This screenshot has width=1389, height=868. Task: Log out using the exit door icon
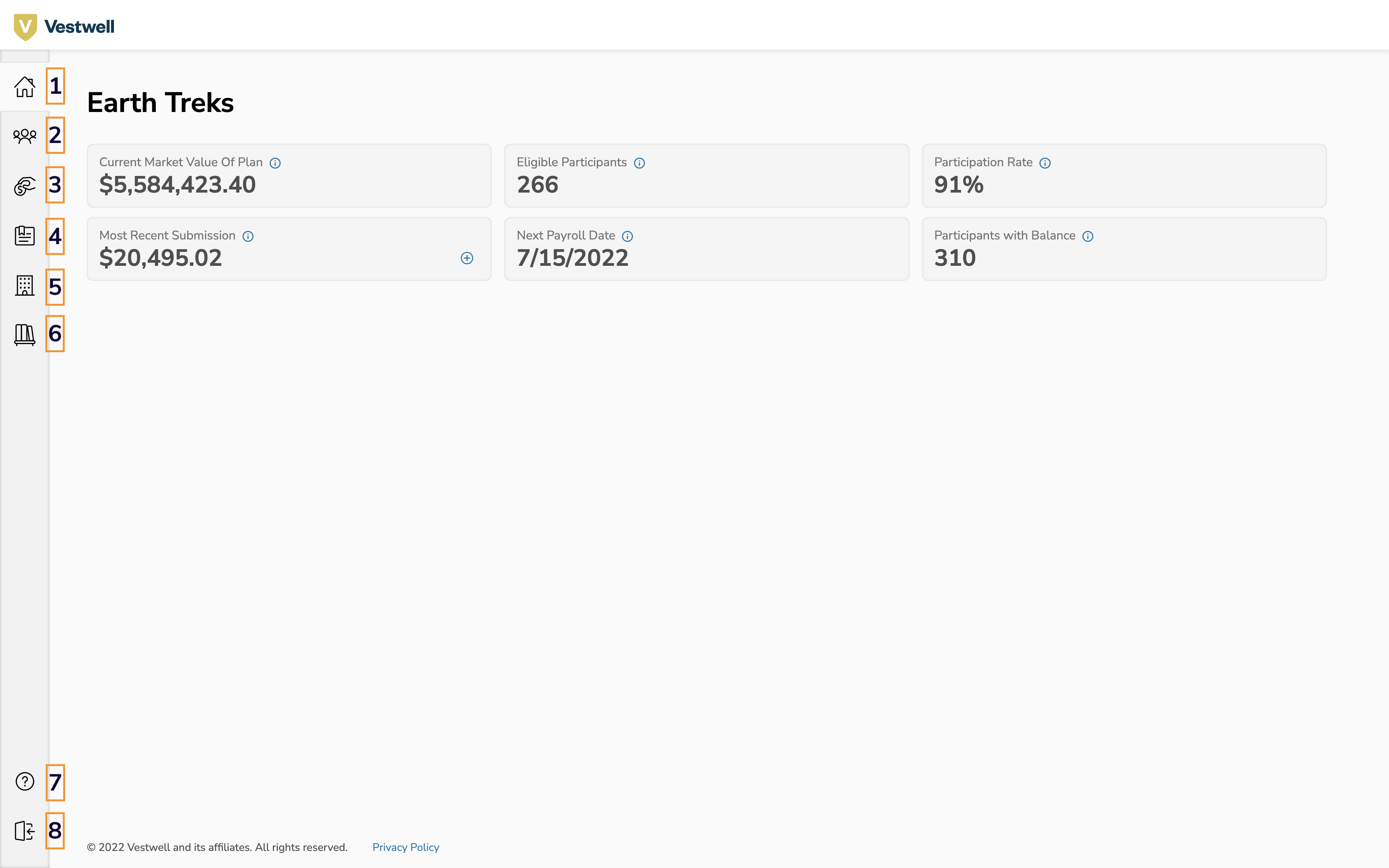[x=25, y=831]
